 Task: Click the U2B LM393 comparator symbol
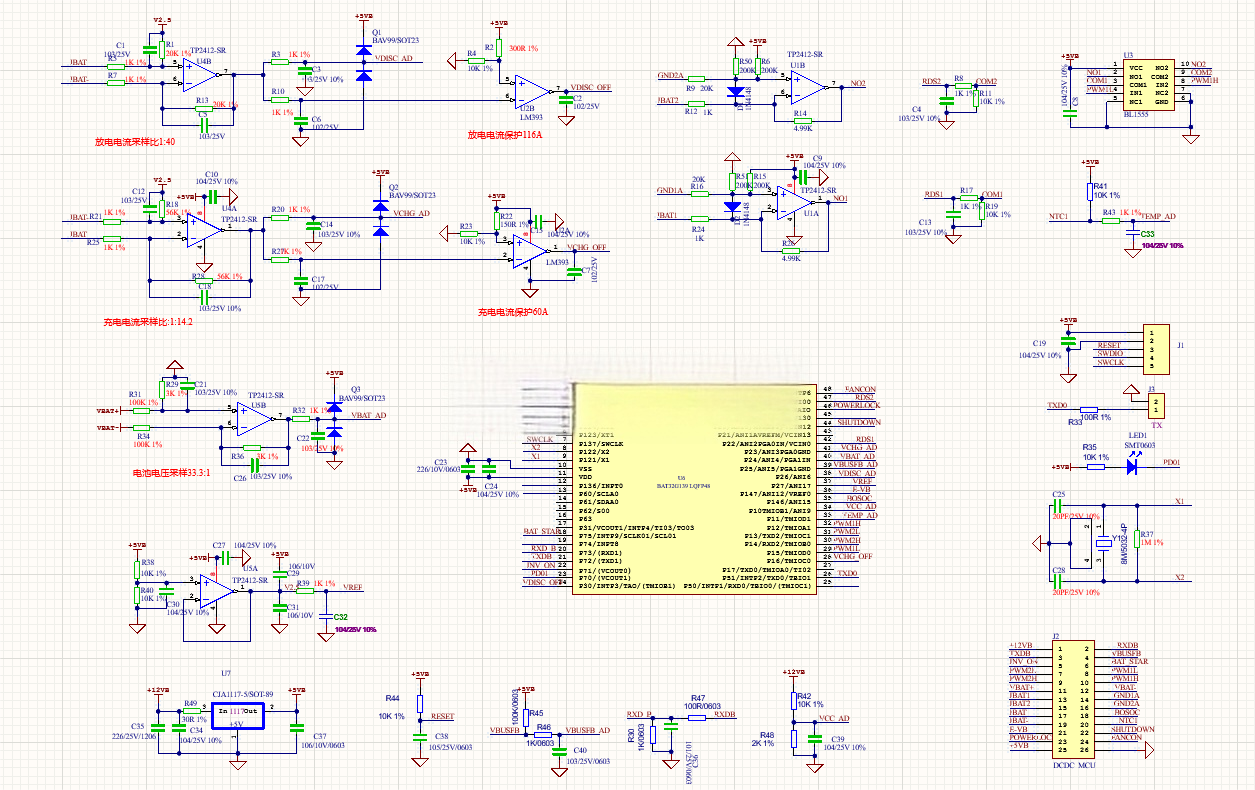coord(530,90)
